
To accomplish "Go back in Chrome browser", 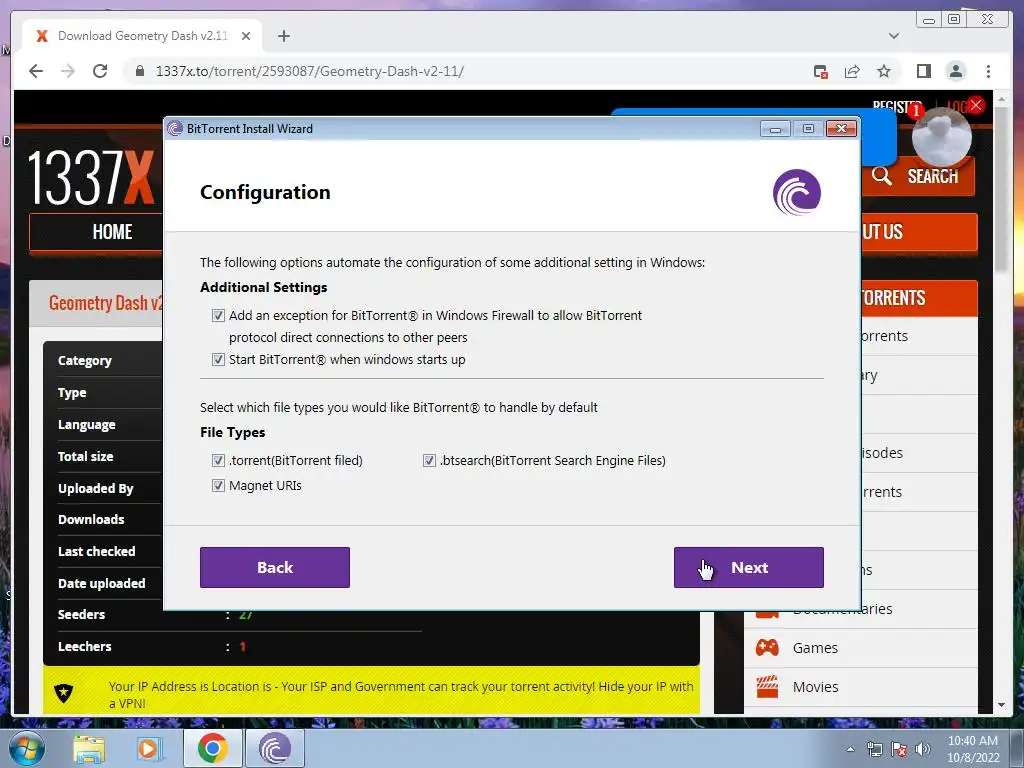I will pos(36,71).
